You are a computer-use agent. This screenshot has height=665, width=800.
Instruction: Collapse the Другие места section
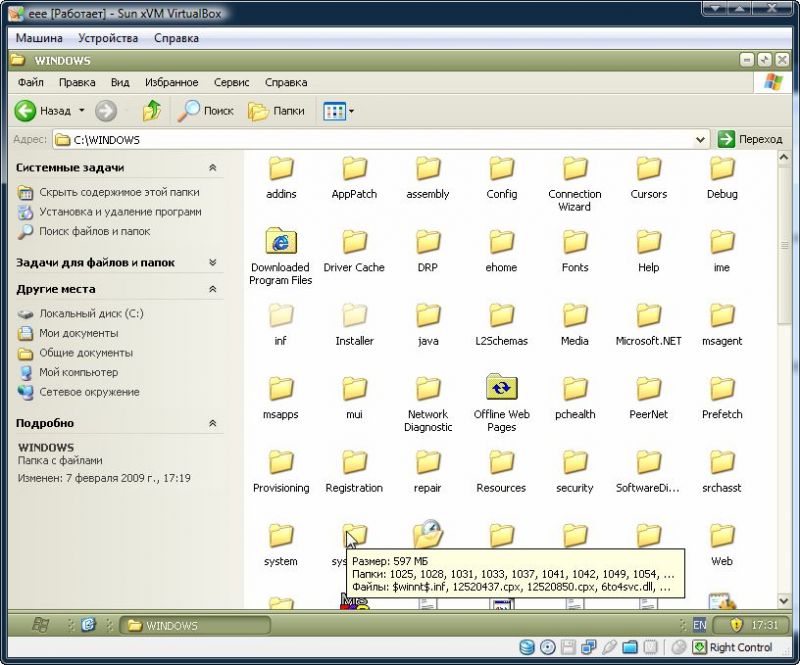tap(212, 289)
